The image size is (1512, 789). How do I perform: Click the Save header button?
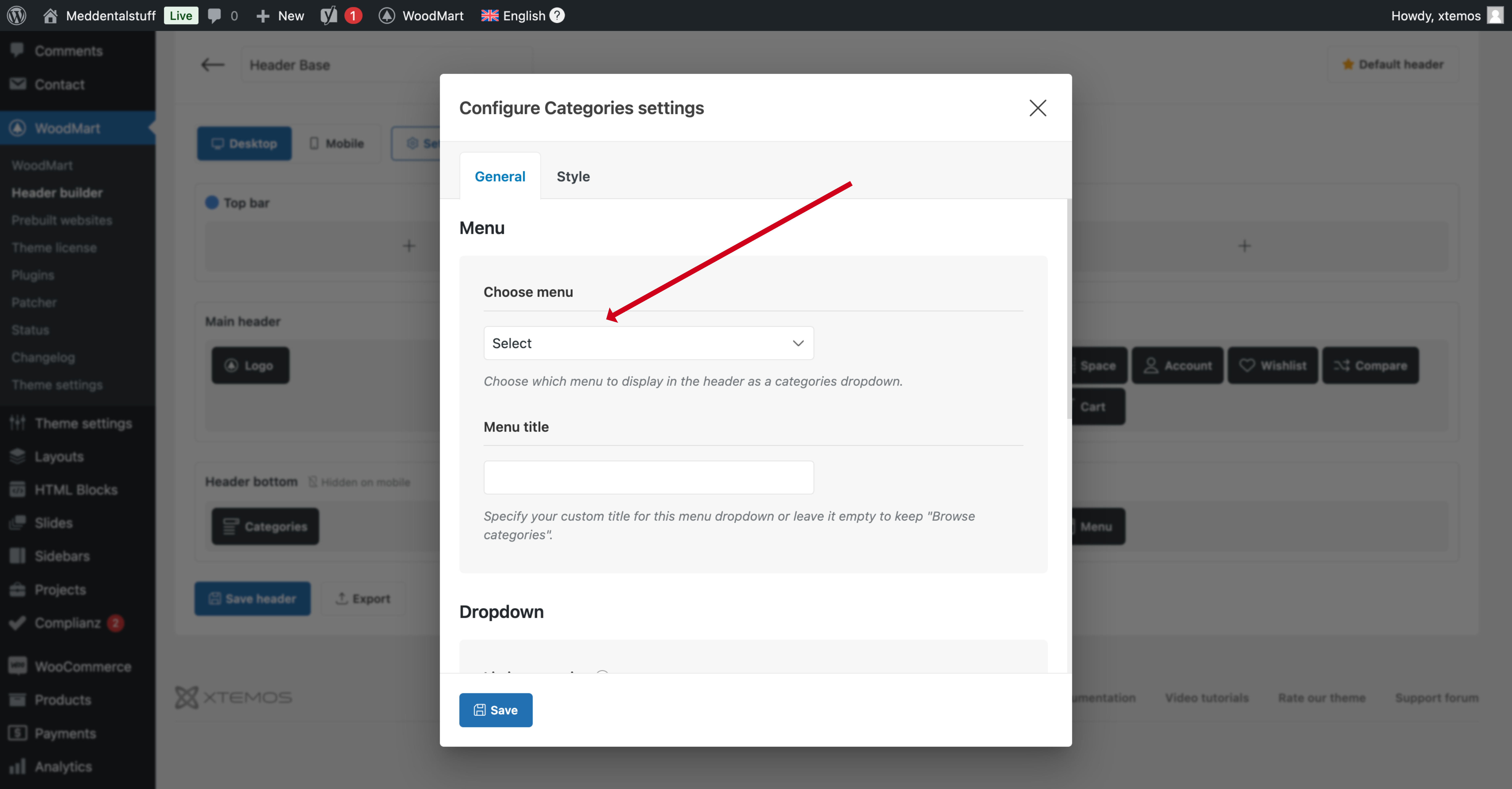pyautogui.click(x=252, y=599)
